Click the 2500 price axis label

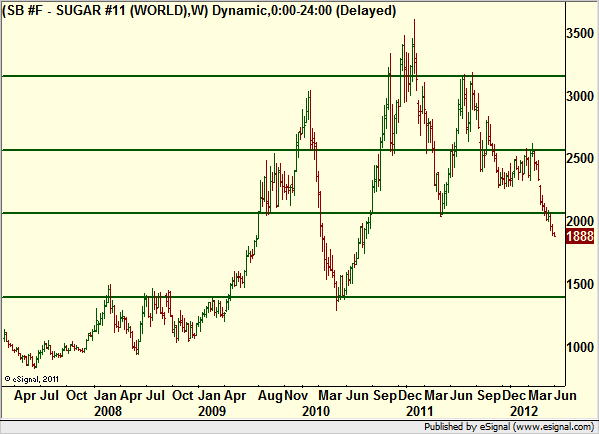[x=580, y=159]
